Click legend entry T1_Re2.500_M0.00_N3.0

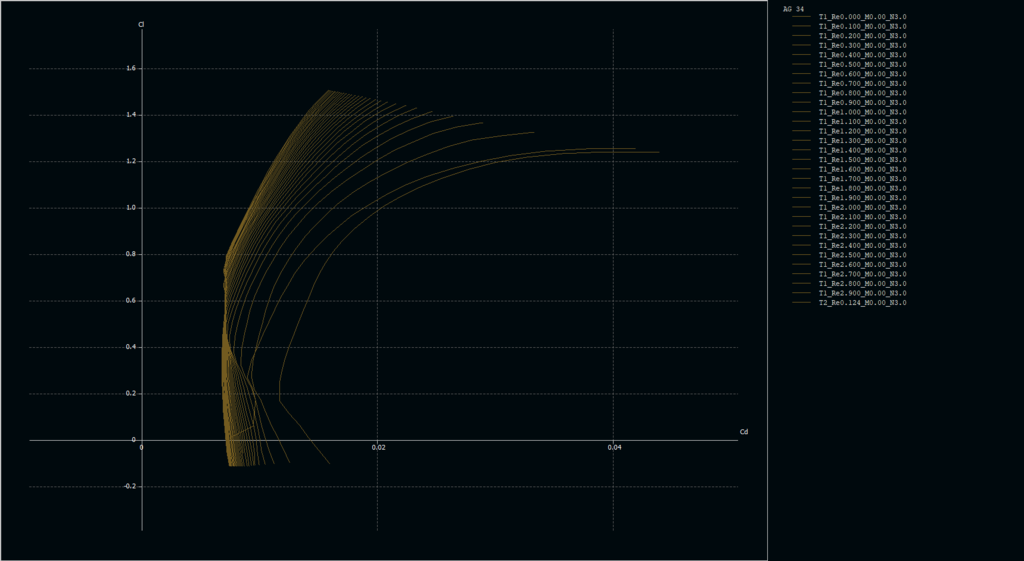tap(862, 255)
